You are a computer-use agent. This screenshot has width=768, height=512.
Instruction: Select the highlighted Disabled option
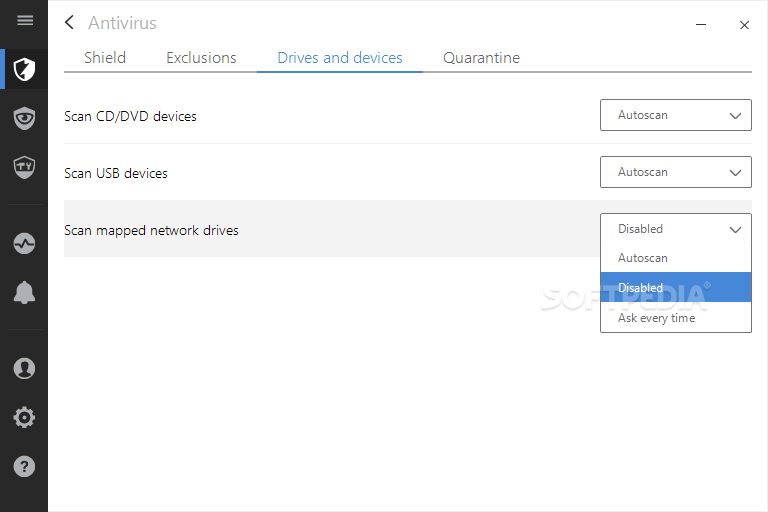point(675,287)
